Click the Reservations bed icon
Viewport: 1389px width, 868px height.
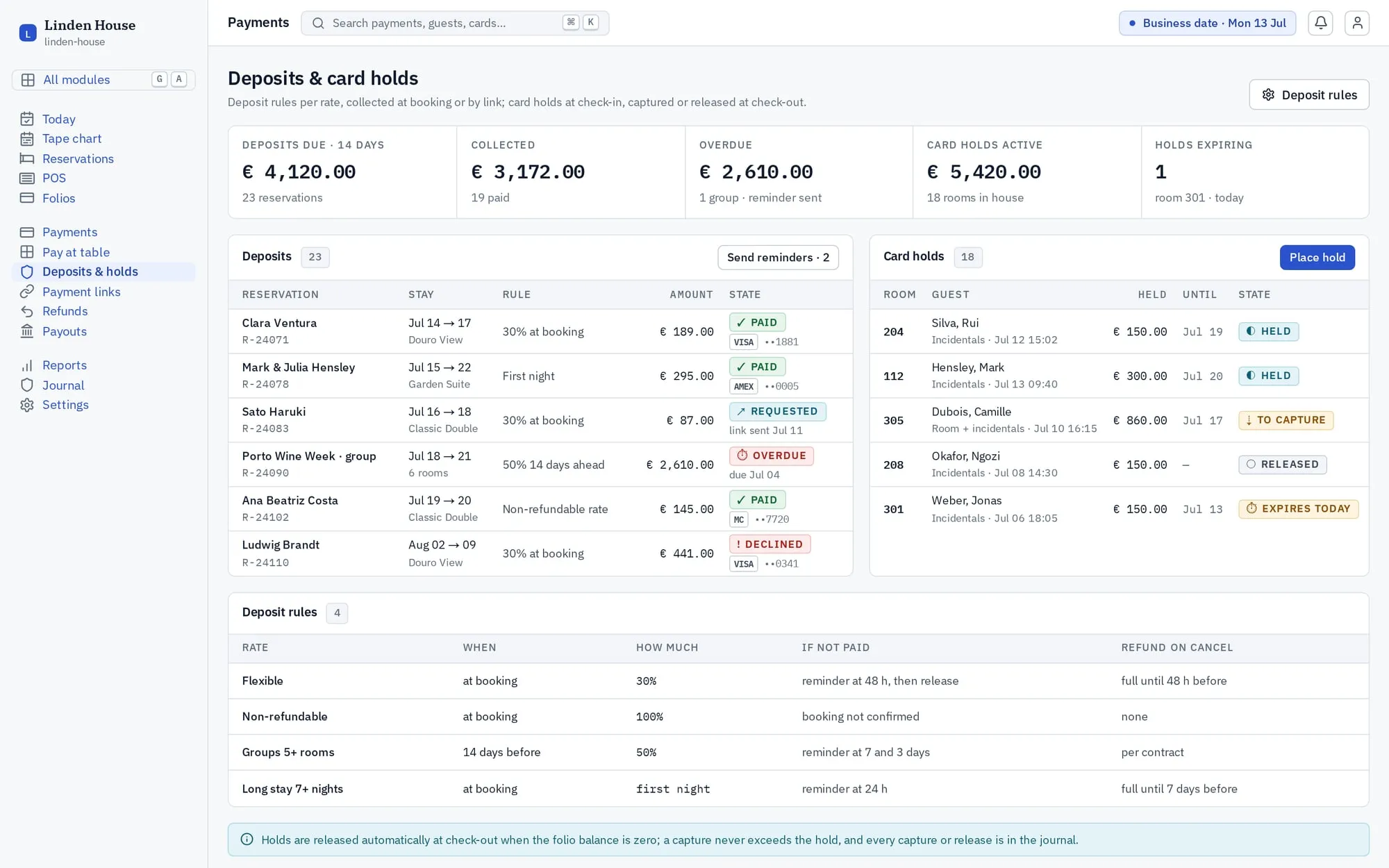[27, 158]
